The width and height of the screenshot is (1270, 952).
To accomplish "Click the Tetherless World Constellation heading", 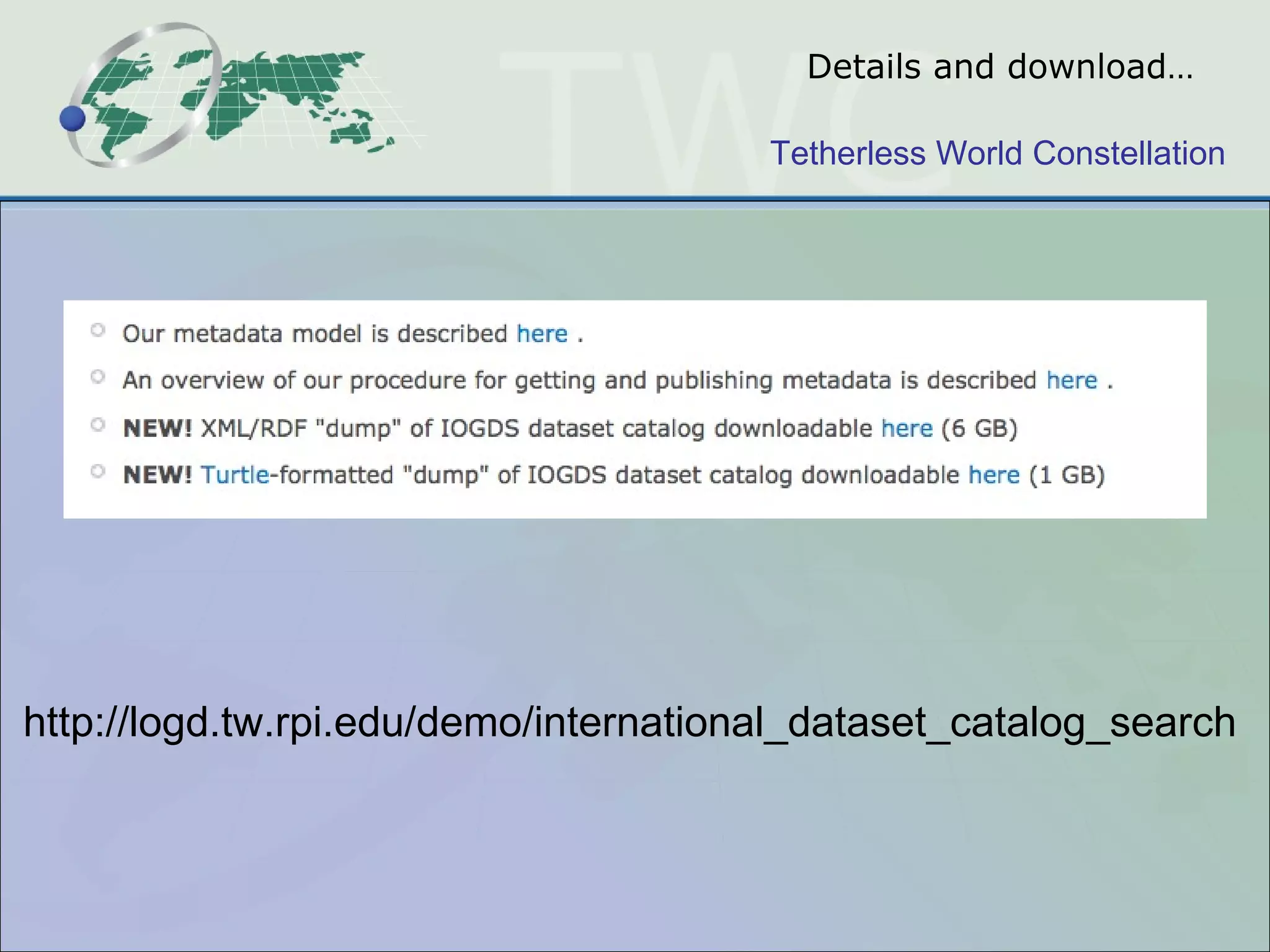I will pyautogui.click(x=997, y=153).
